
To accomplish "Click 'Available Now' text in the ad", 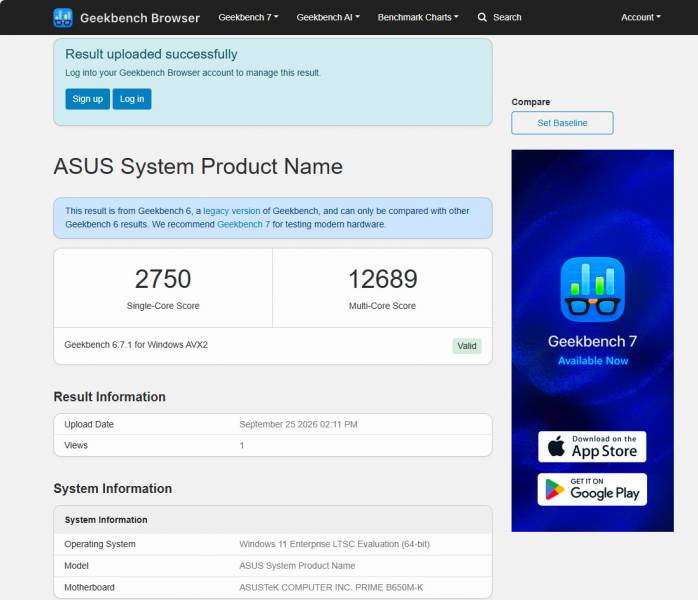I will point(593,361).
